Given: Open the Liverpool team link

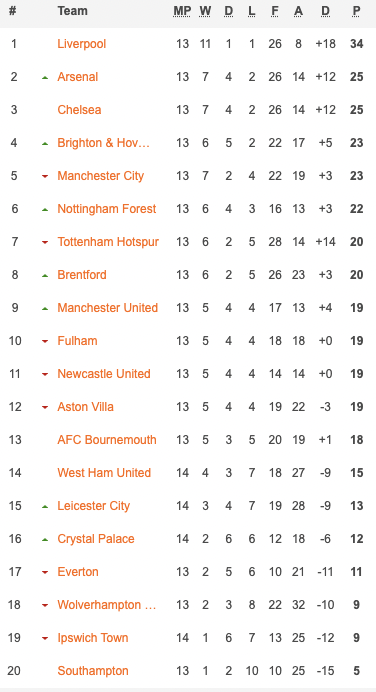Looking at the screenshot, I should point(82,44).
